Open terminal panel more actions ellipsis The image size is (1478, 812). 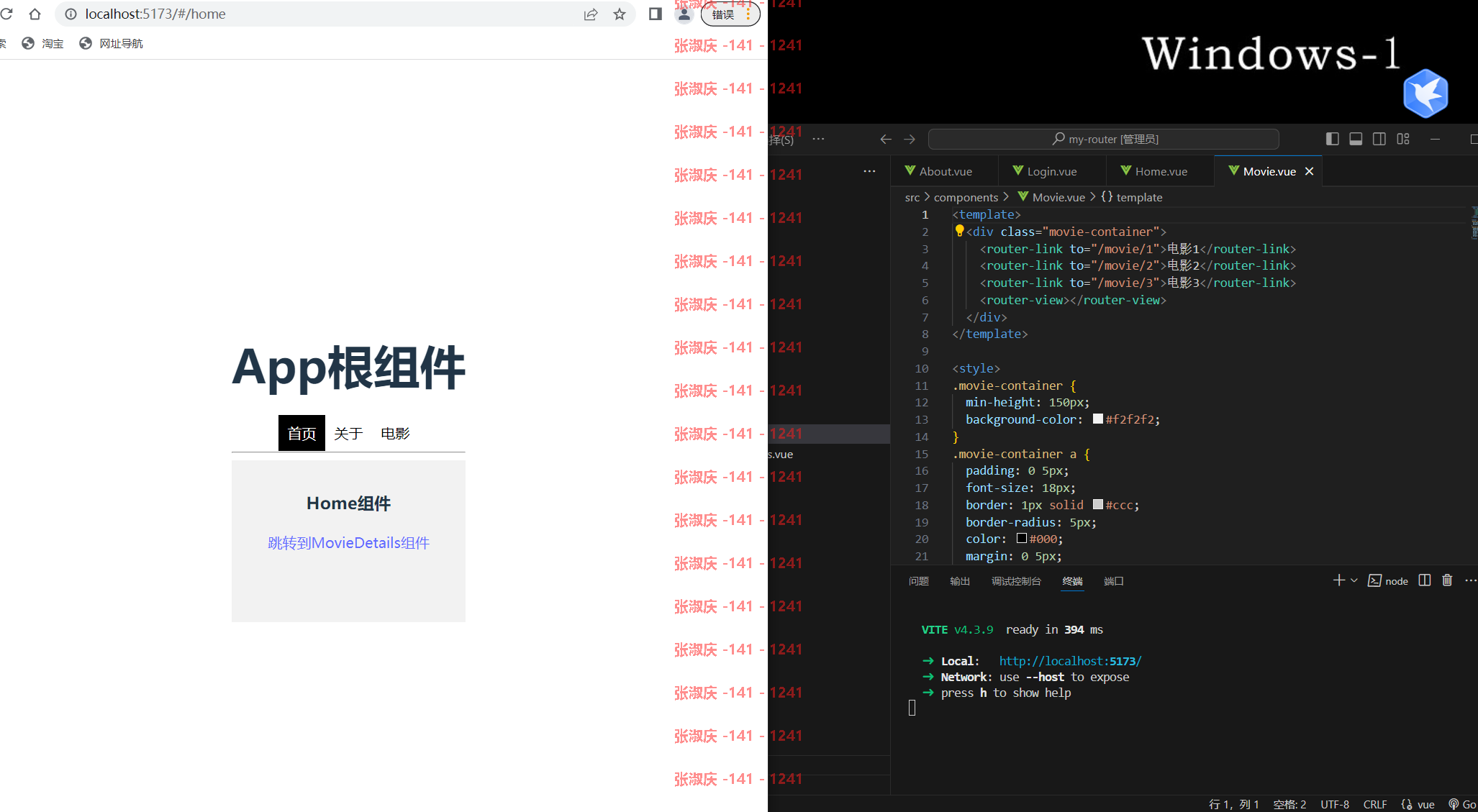(1470, 580)
